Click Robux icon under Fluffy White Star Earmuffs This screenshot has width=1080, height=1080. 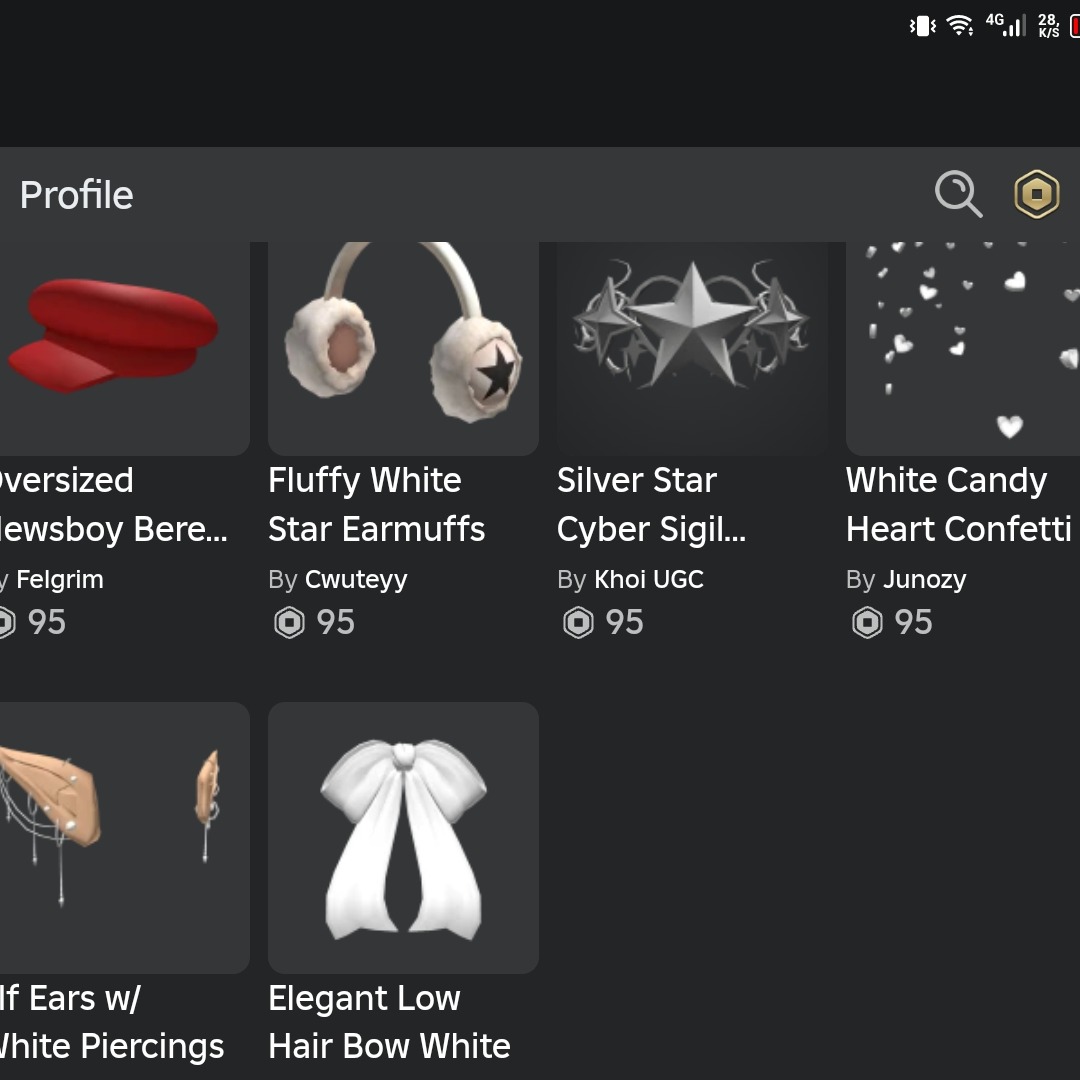[289, 623]
